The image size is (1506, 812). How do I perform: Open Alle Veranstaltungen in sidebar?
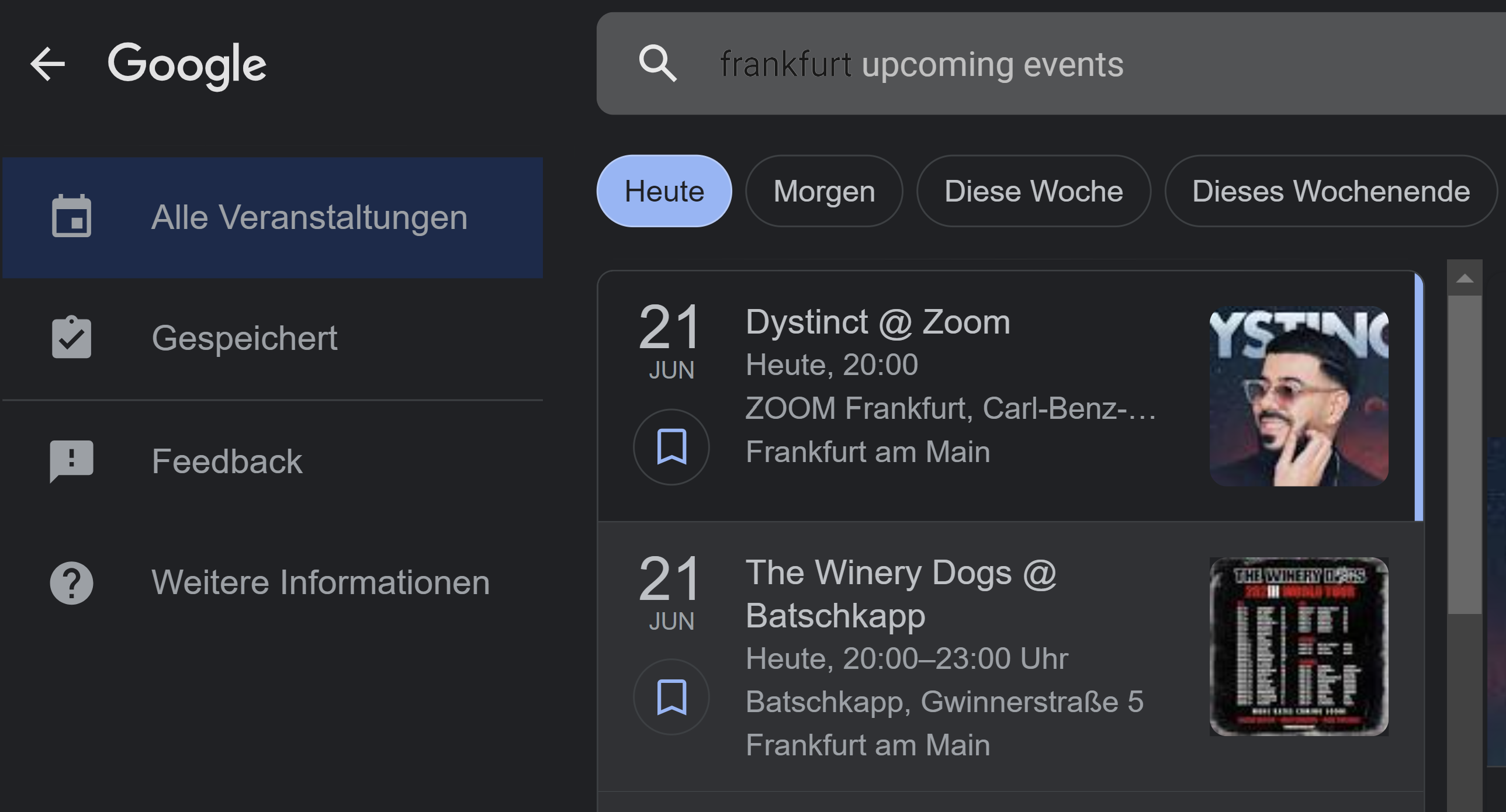309,217
